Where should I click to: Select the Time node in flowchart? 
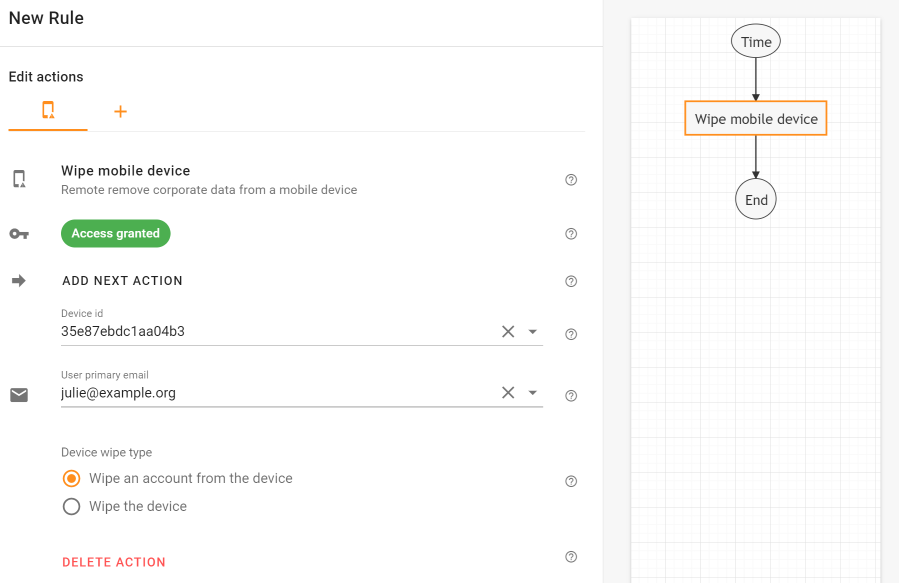click(x=756, y=41)
